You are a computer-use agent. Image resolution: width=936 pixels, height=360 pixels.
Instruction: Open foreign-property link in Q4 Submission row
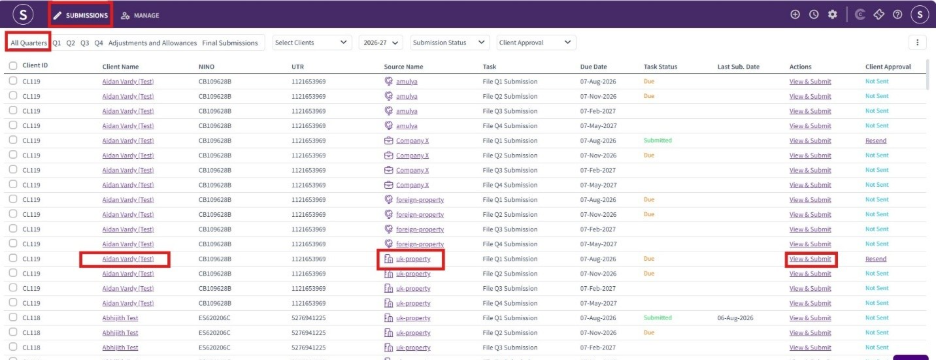pyautogui.click(x=420, y=244)
